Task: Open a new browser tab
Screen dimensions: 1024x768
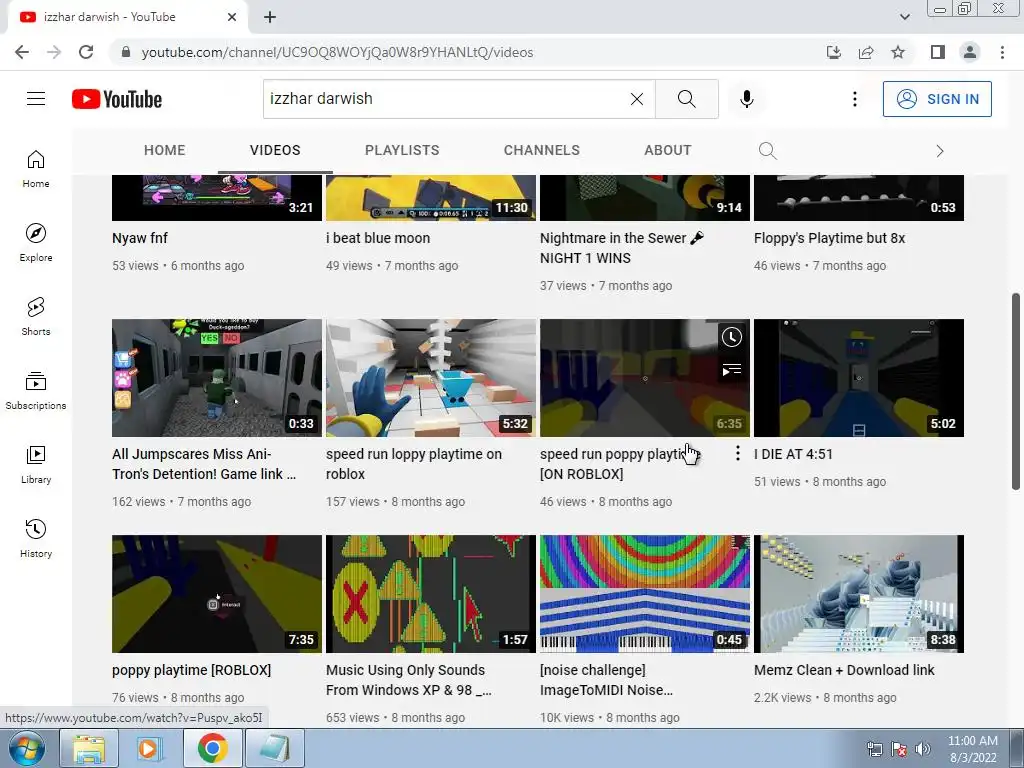Action: click(270, 17)
